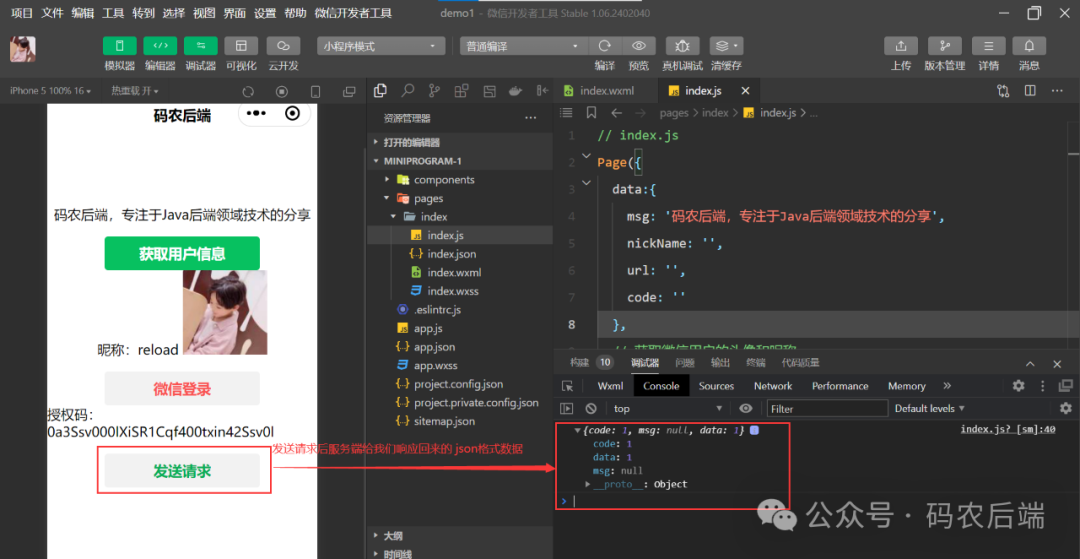Open 版本管理 version control
This screenshot has height=559, width=1080.
pos(945,46)
